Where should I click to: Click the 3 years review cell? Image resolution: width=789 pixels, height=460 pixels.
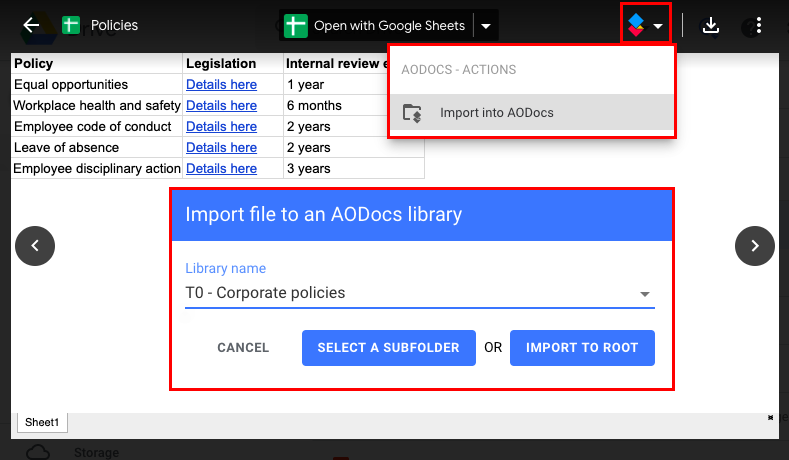(x=354, y=169)
